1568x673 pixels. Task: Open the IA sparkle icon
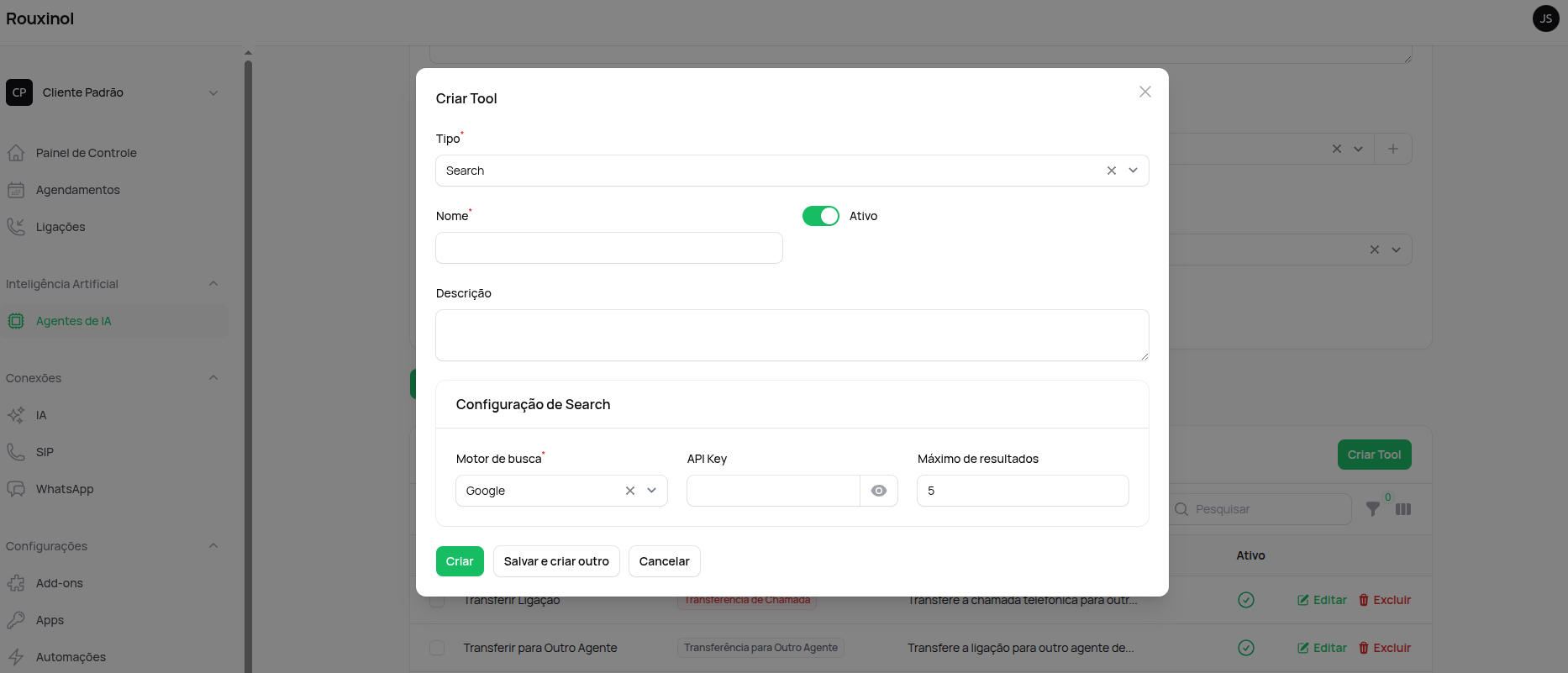click(x=16, y=415)
